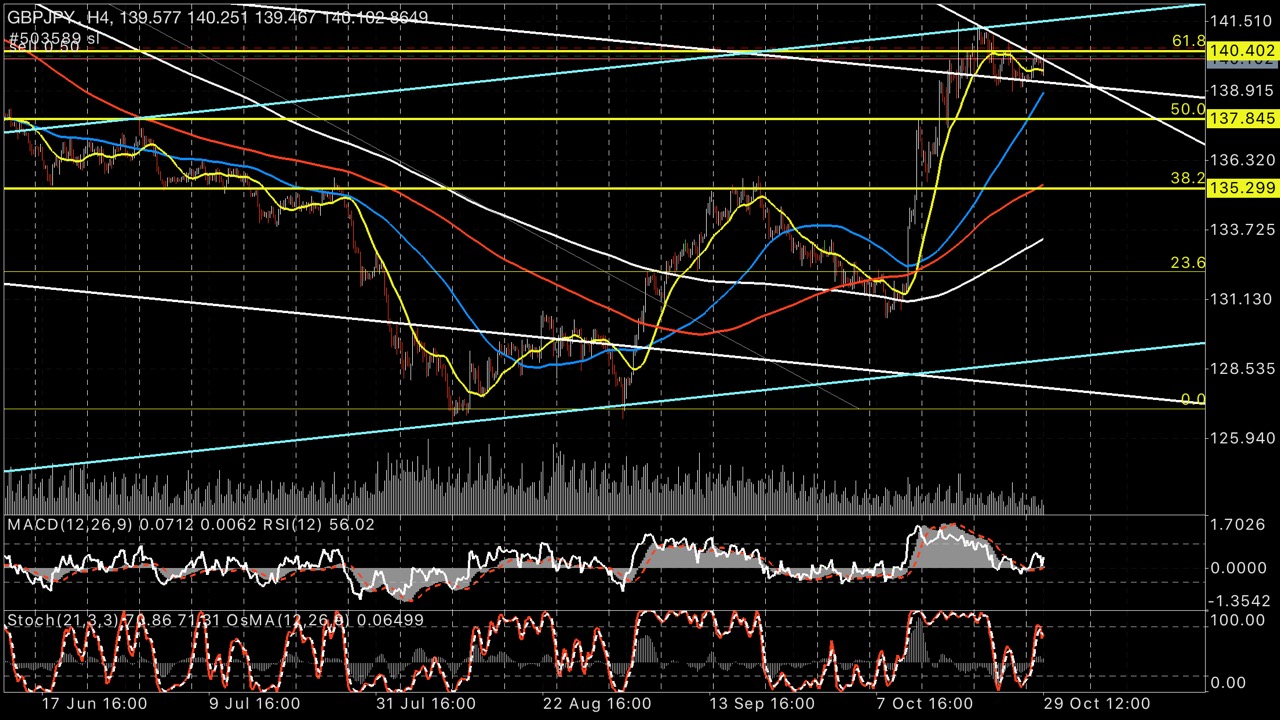Select the 23.6 Fibonacci level label
1280x720 pixels.
coord(1188,263)
